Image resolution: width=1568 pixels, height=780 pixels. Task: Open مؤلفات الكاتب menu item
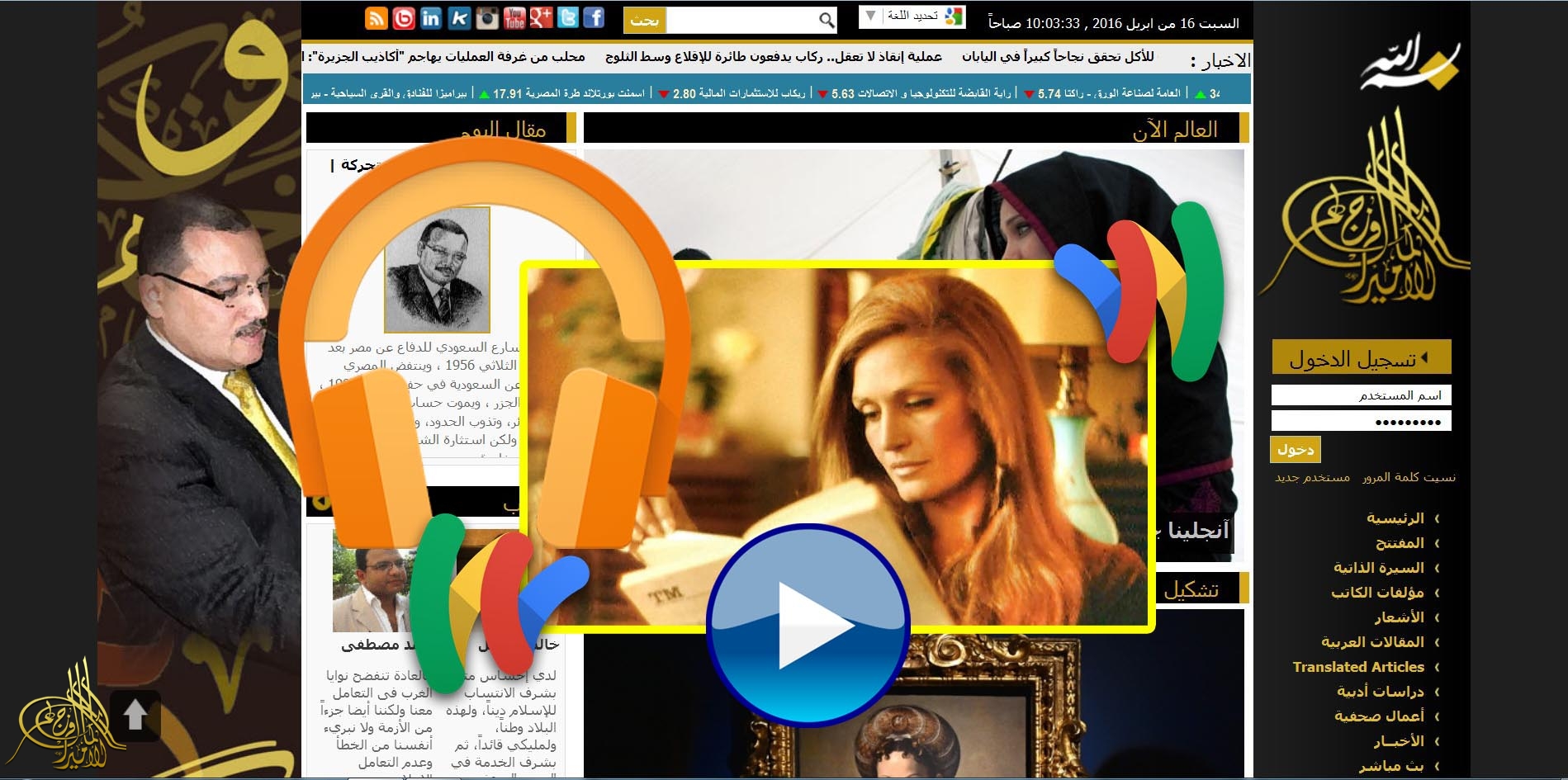point(1377,593)
